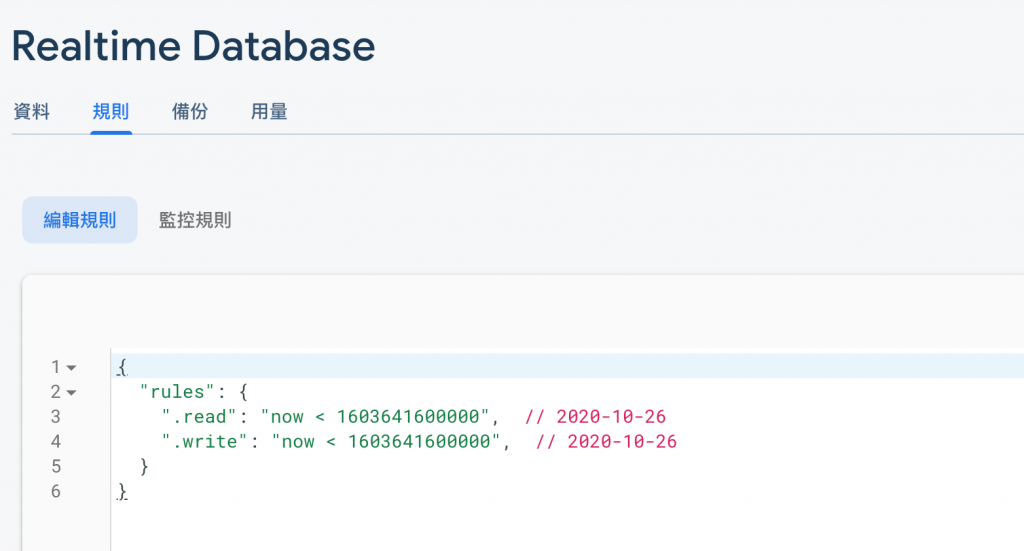The width and height of the screenshot is (1024, 551).
Task: Click line number 3 in the gutter
Action: (56, 416)
